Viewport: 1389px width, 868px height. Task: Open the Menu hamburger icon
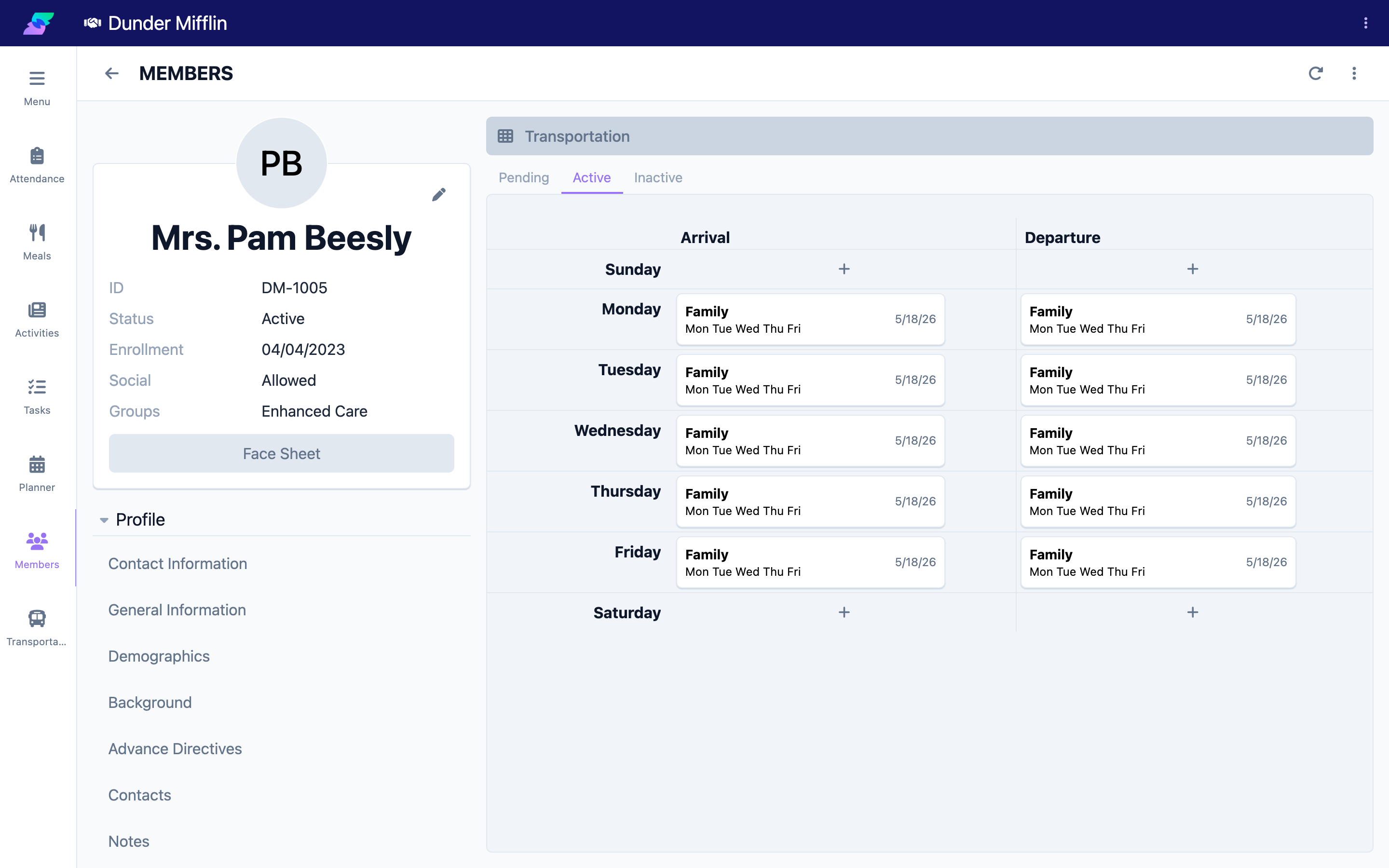click(37, 78)
